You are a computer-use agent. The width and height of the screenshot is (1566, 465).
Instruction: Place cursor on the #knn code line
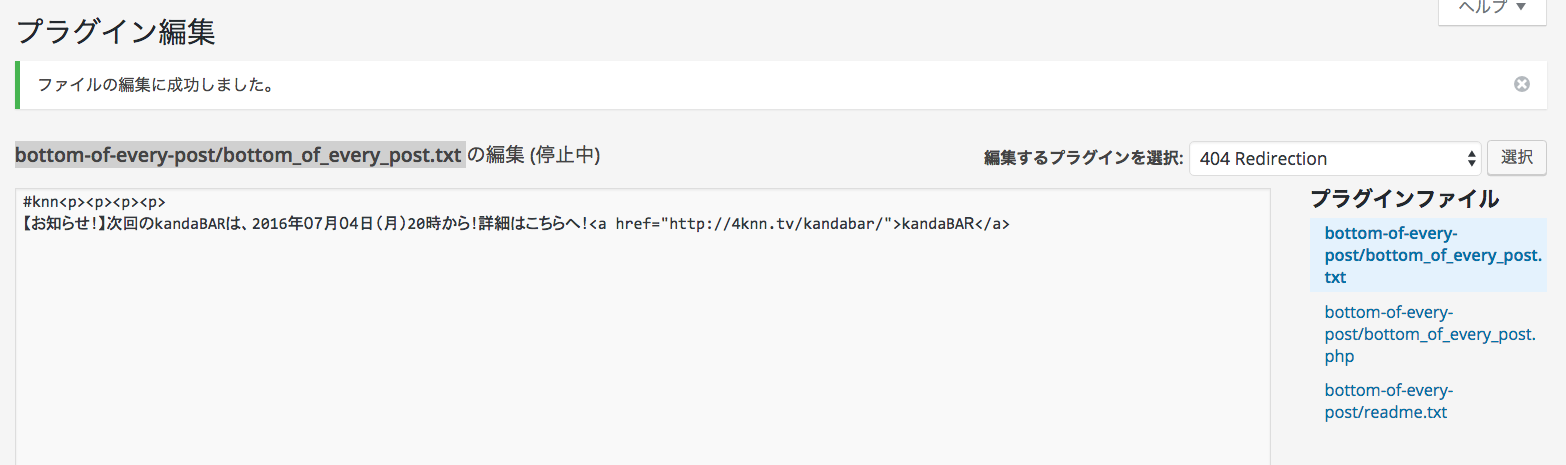pos(94,202)
